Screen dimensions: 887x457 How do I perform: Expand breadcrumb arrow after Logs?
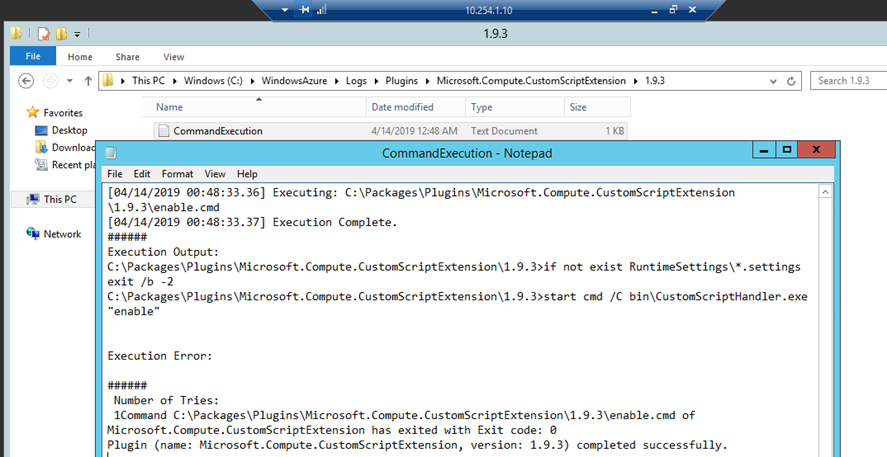pos(376,81)
